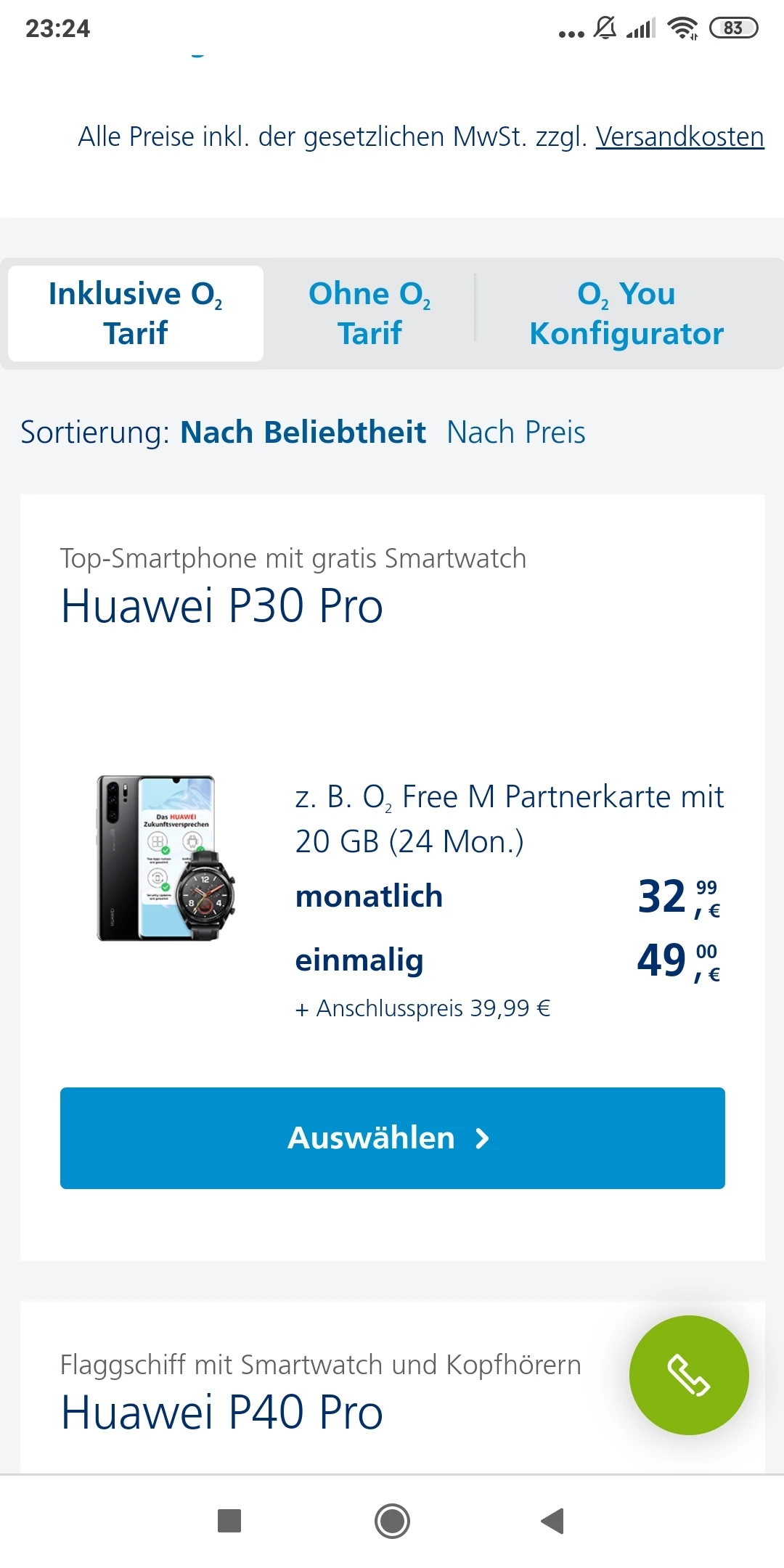Tap the Android home circle button

coord(392,1521)
